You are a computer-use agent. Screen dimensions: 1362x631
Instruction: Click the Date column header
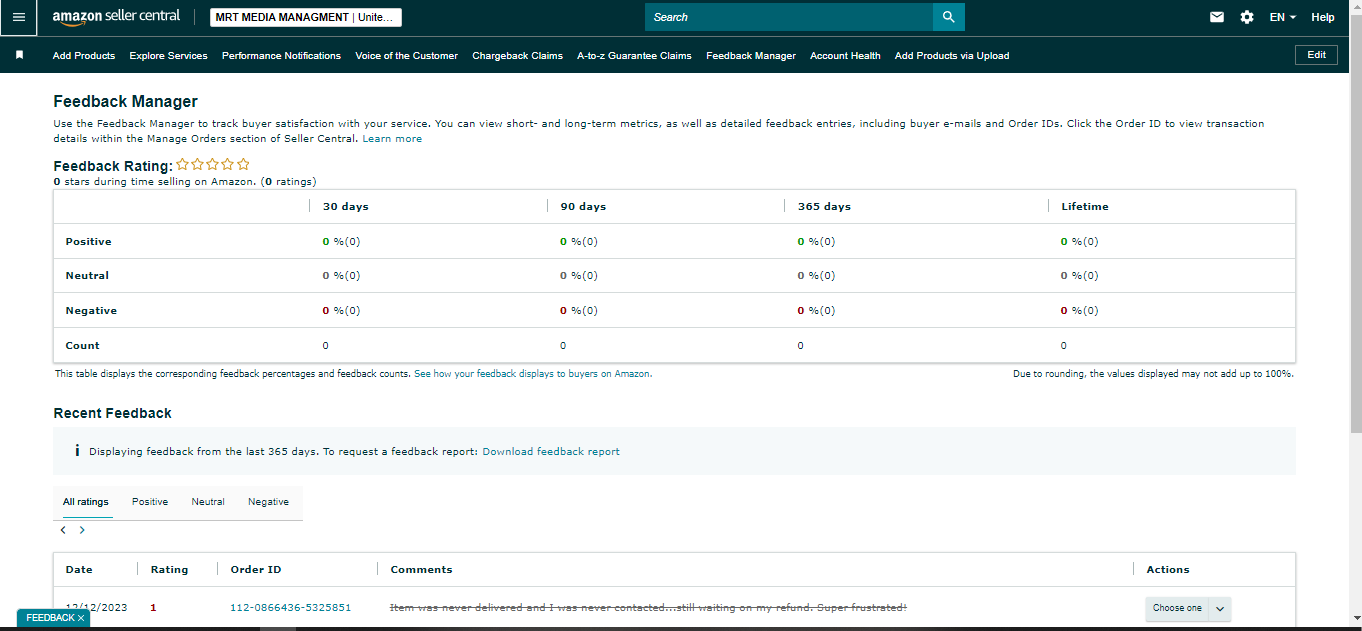[x=79, y=570]
